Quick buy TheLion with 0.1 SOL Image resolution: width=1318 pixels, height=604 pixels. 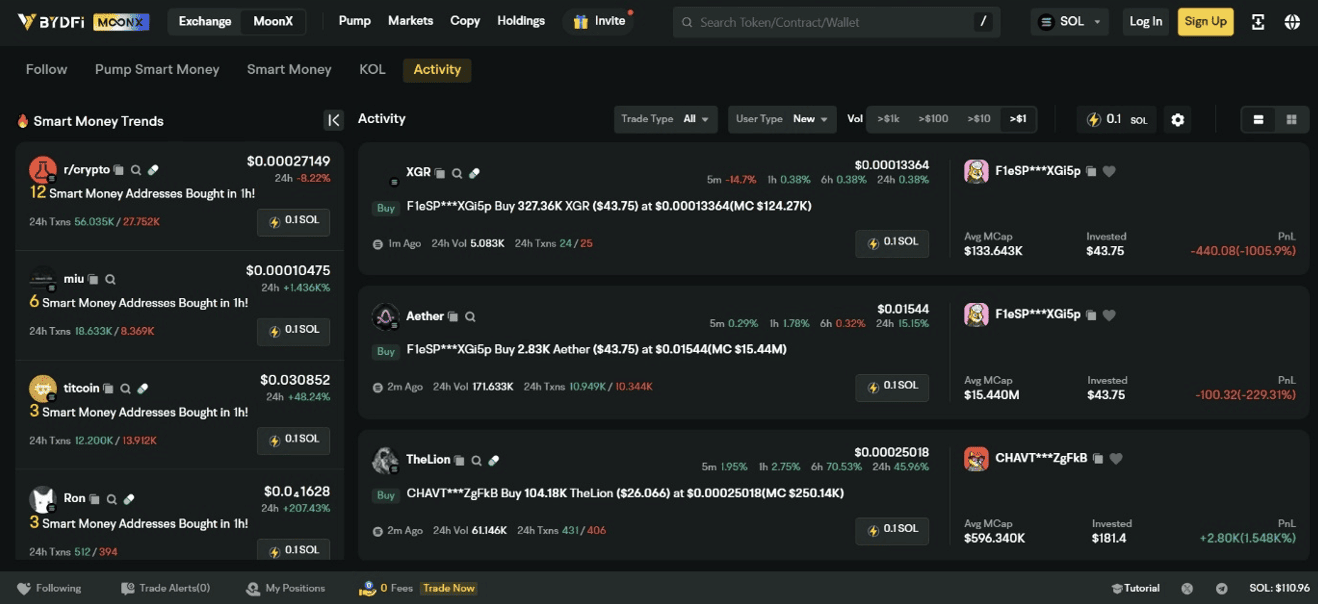click(892, 530)
